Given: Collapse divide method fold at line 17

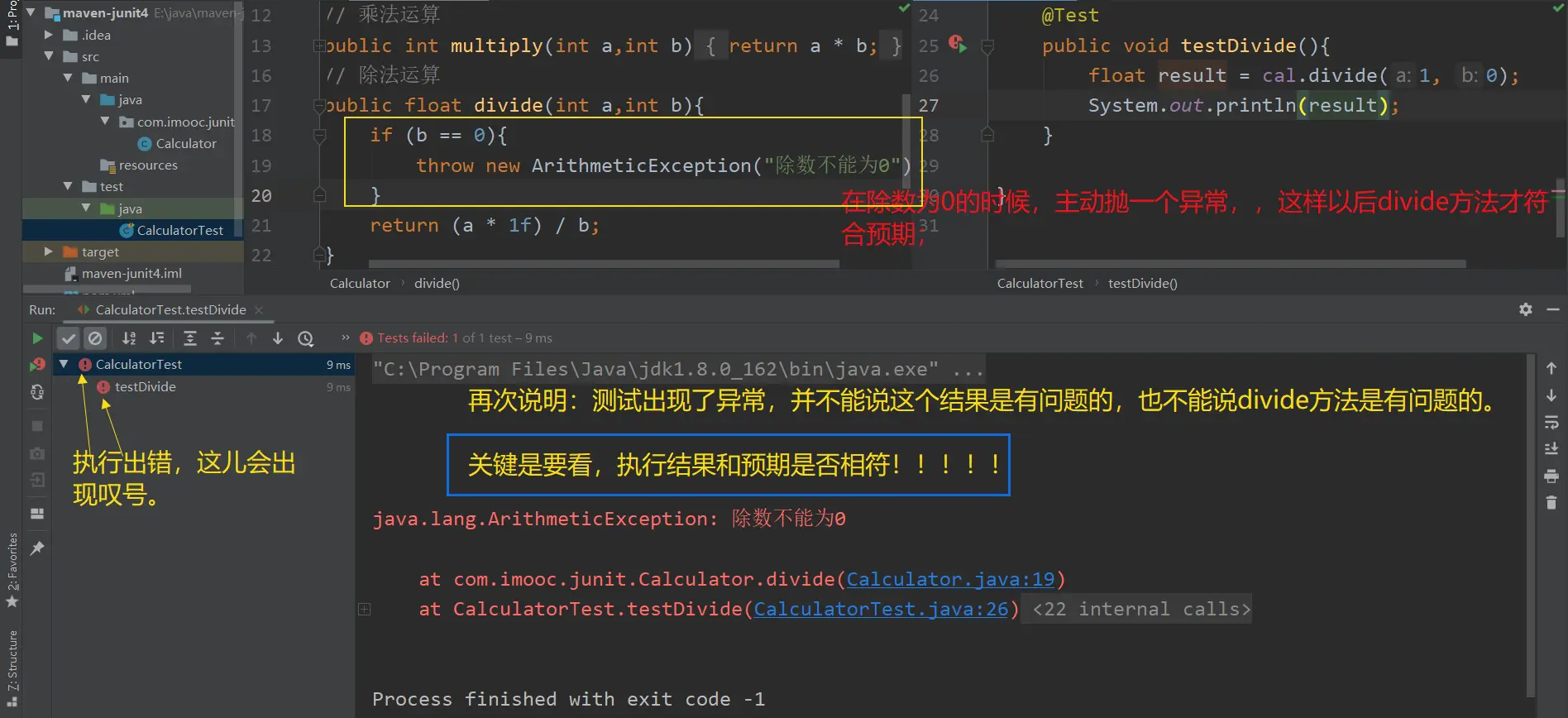Looking at the screenshot, I should pos(319,105).
